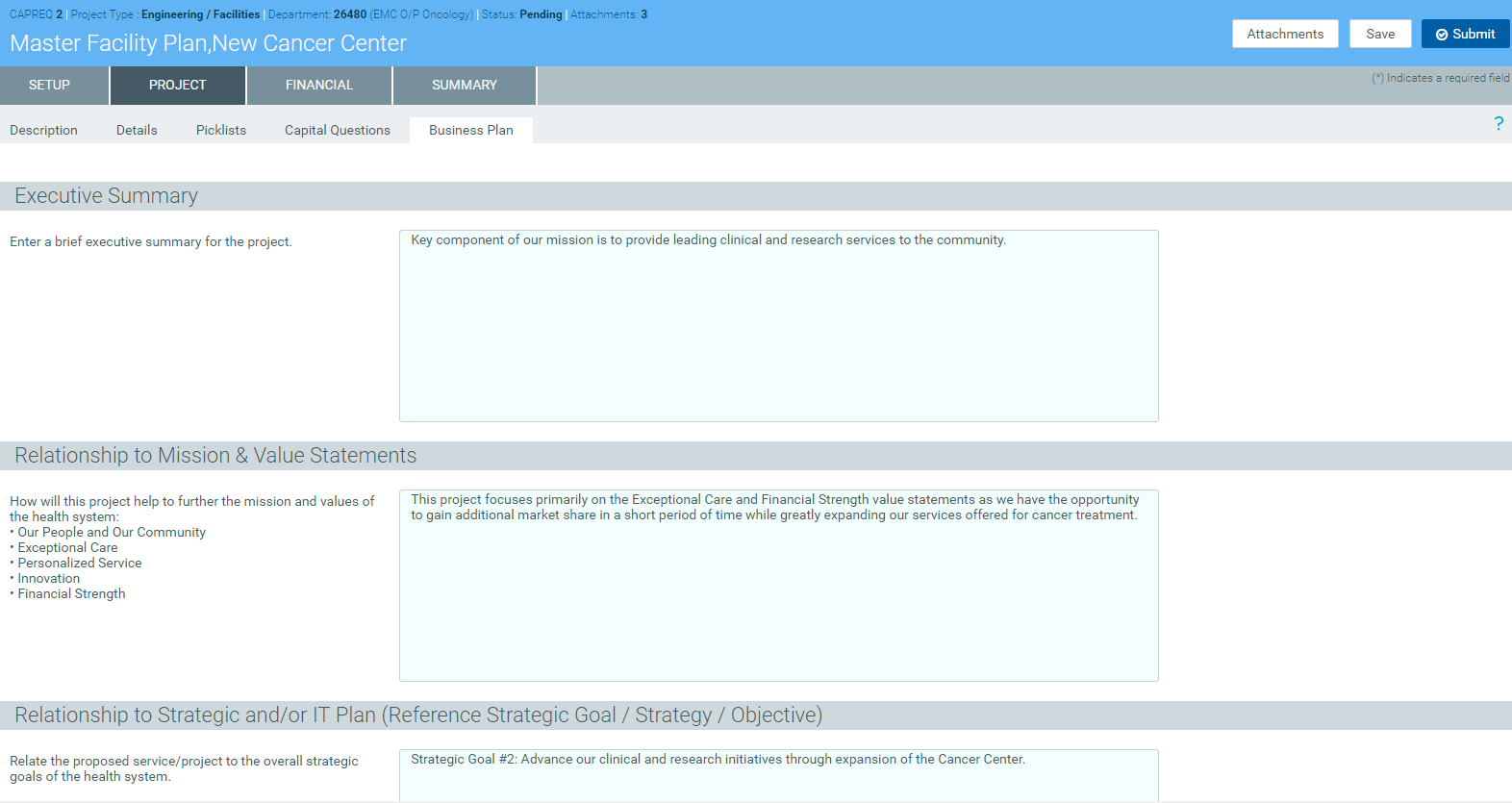This screenshot has height=803, width=1512.
Task: Click the Executive Summary section header
Action: tap(106, 196)
